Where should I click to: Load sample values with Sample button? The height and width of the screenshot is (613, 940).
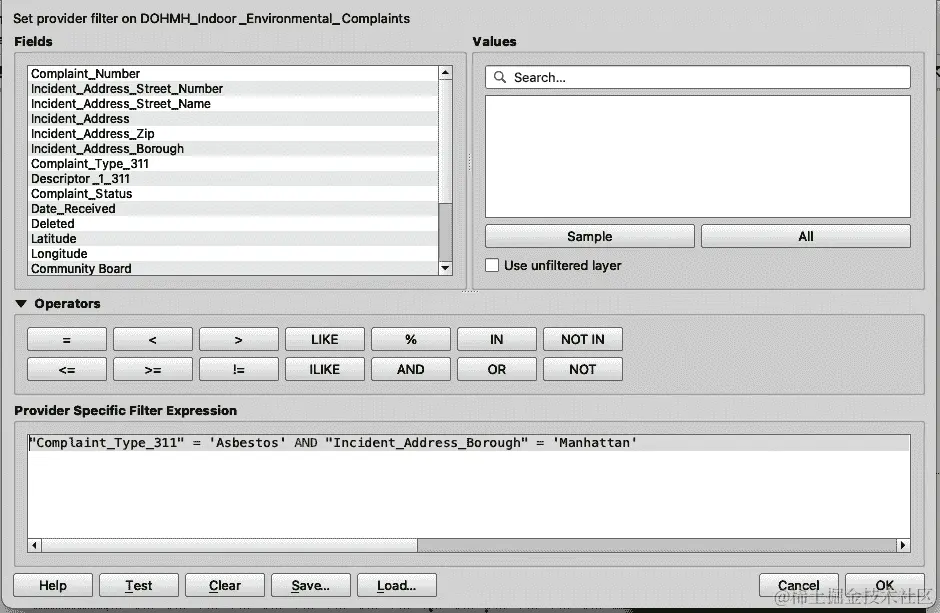tap(590, 236)
